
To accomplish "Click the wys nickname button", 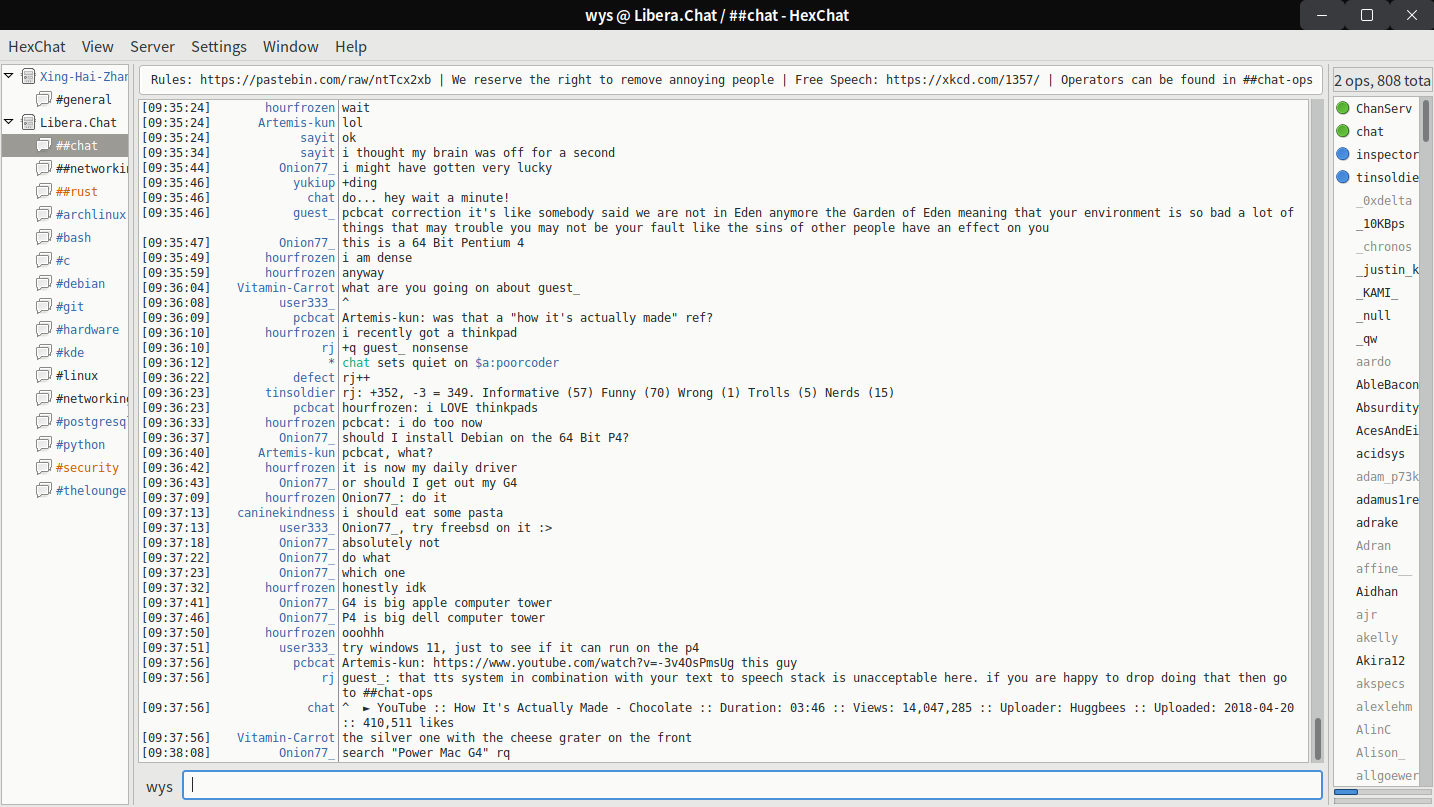I will [x=159, y=786].
